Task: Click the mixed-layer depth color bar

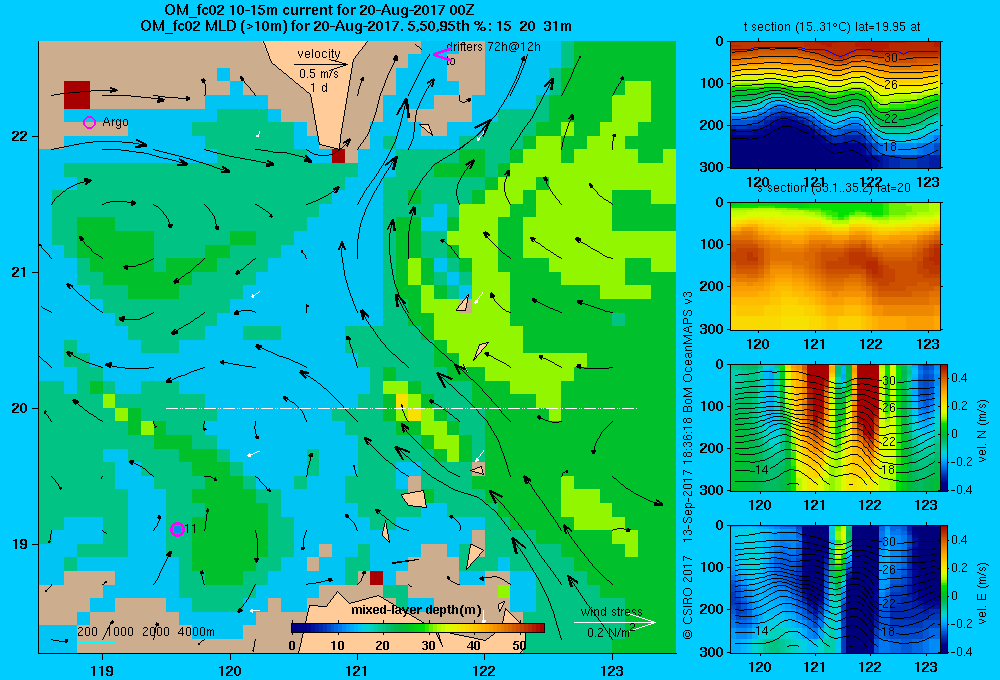Action: pyautogui.click(x=418, y=628)
